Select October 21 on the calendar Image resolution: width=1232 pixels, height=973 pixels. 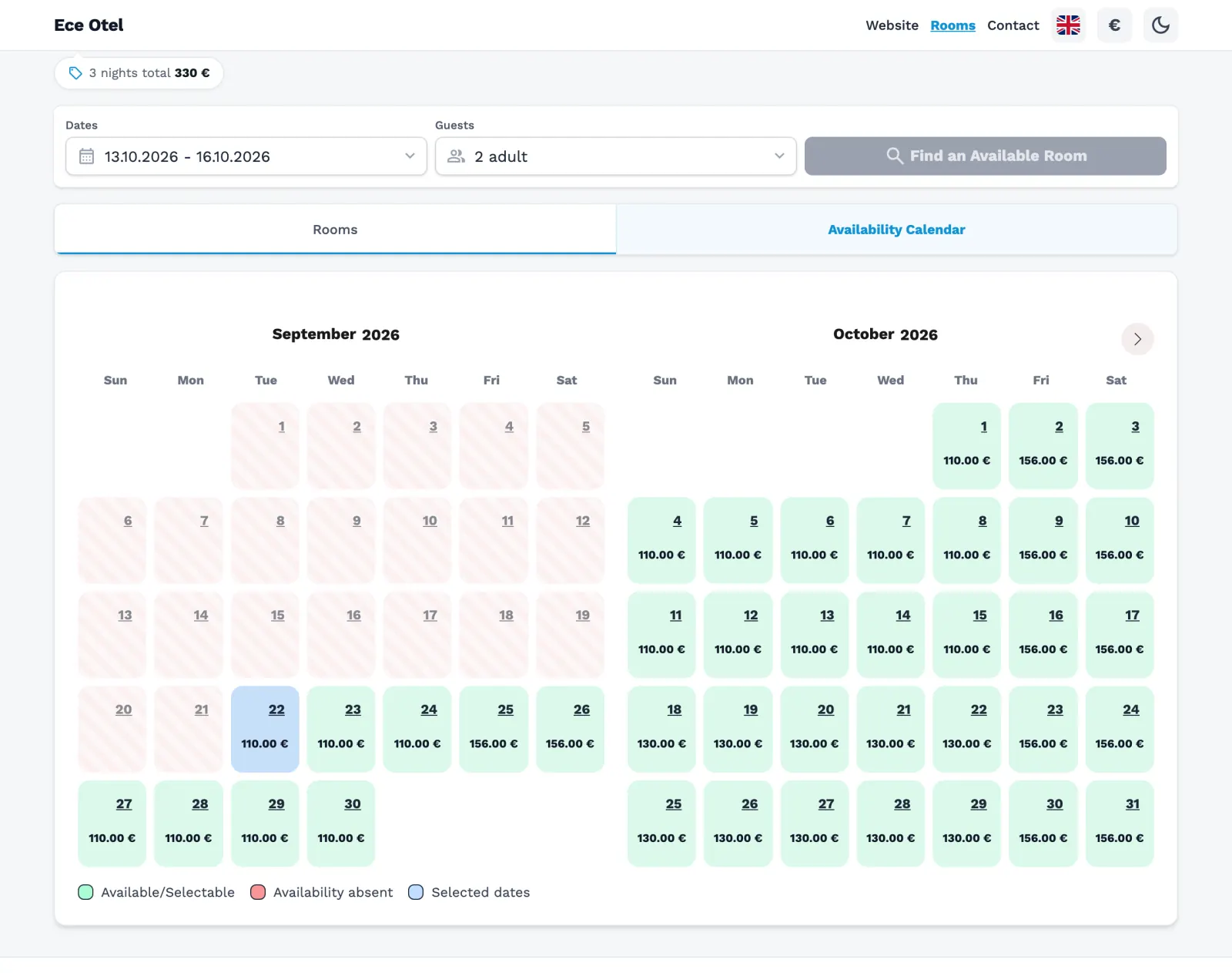point(890,729)
